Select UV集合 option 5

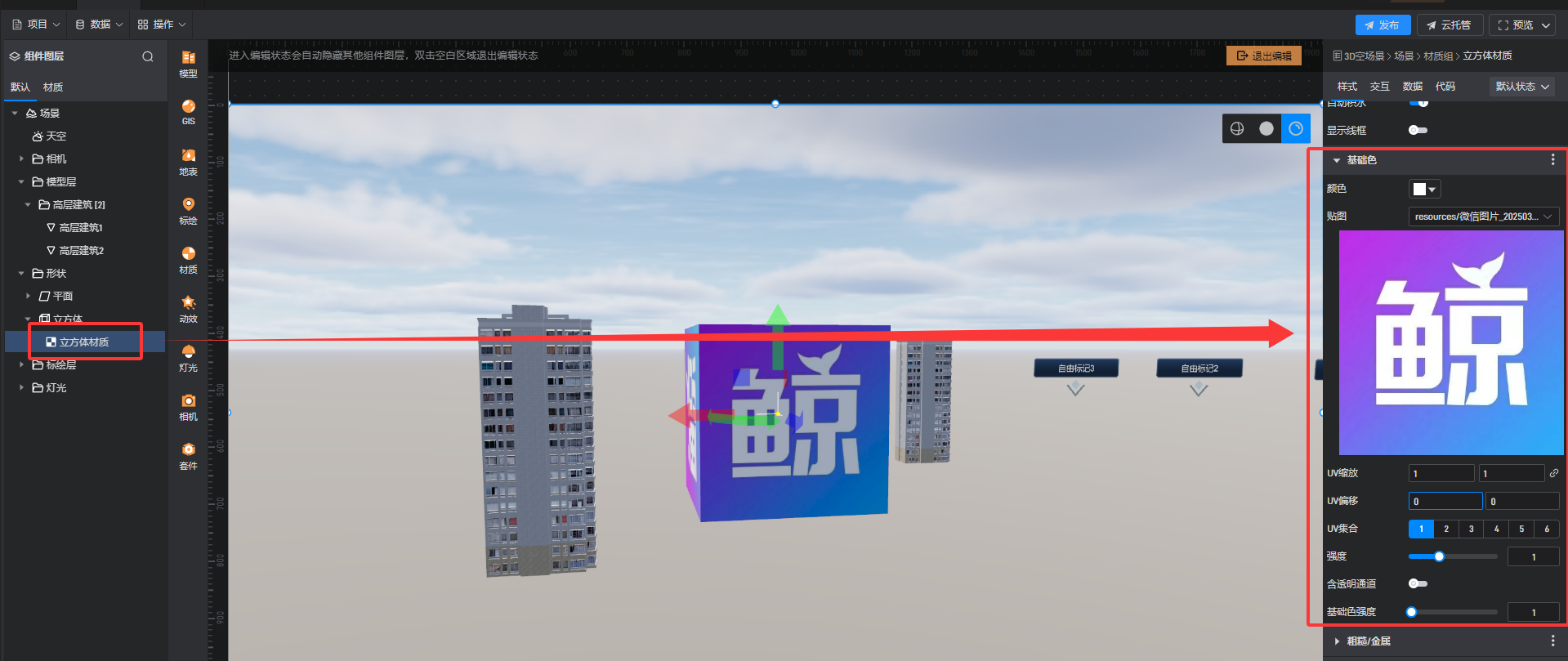tap(1521, 529)
